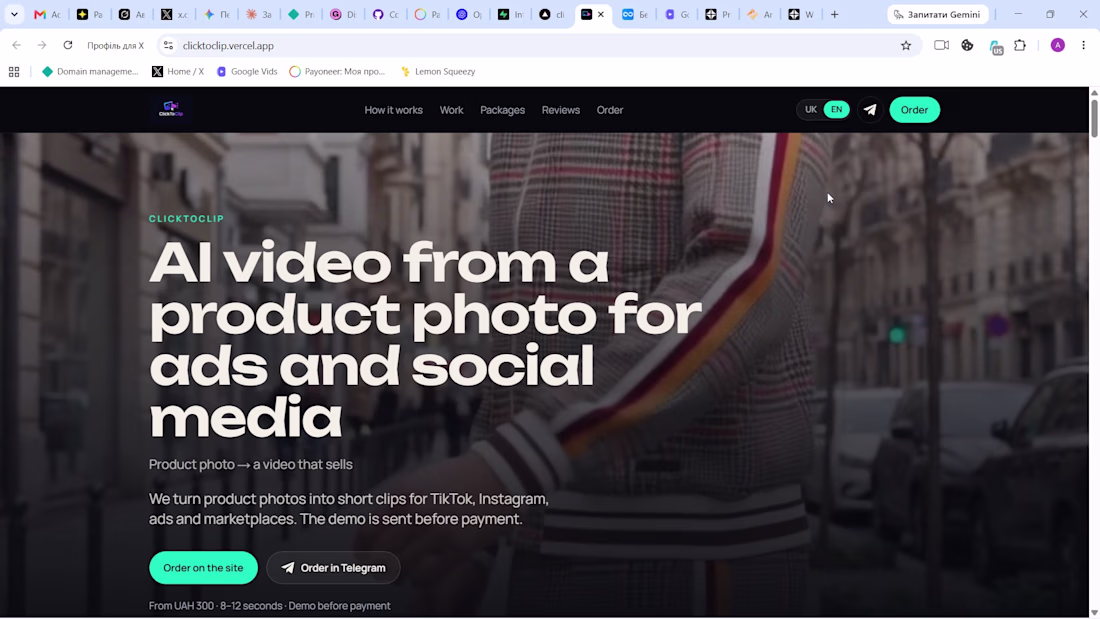Select the EN language option
This screenshot has width=1100, height=619.
[x=836, y=109]
